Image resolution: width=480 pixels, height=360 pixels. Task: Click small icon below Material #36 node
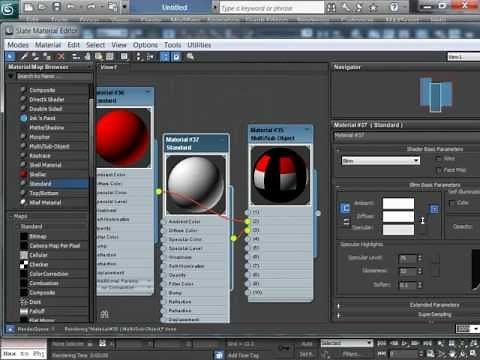pos(104,314)
